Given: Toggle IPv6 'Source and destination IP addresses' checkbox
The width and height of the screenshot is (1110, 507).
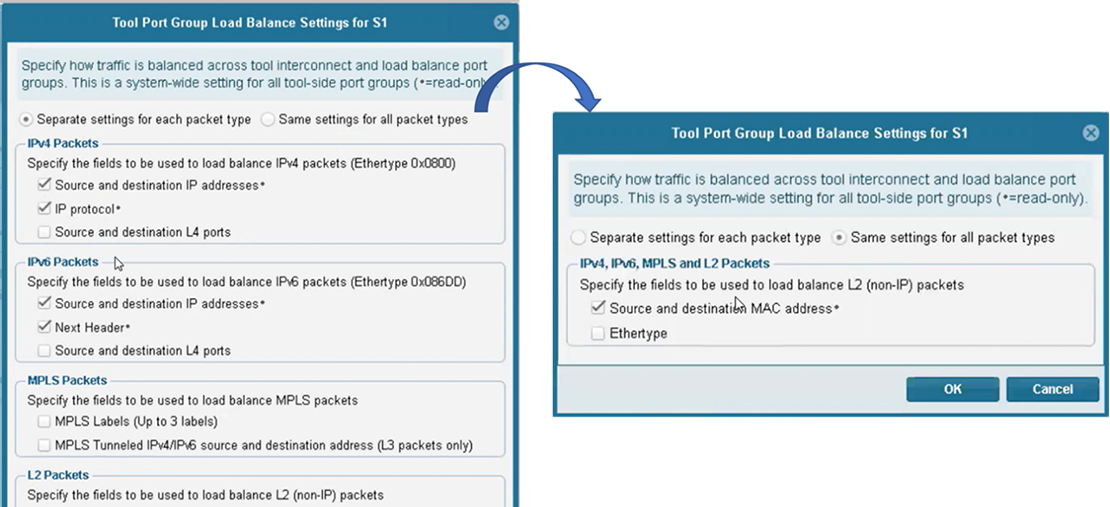Looking at the screenshot, I should (44, 303).
